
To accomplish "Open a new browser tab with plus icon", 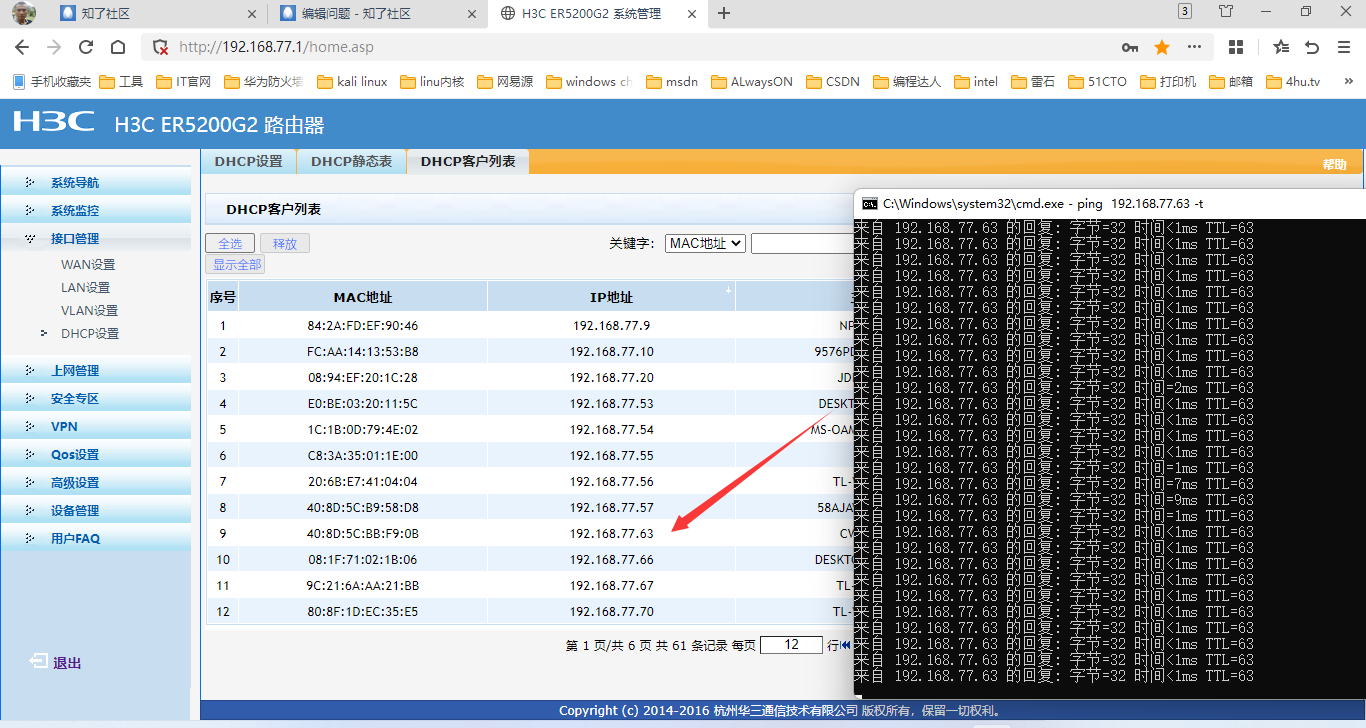I will 725,13.
